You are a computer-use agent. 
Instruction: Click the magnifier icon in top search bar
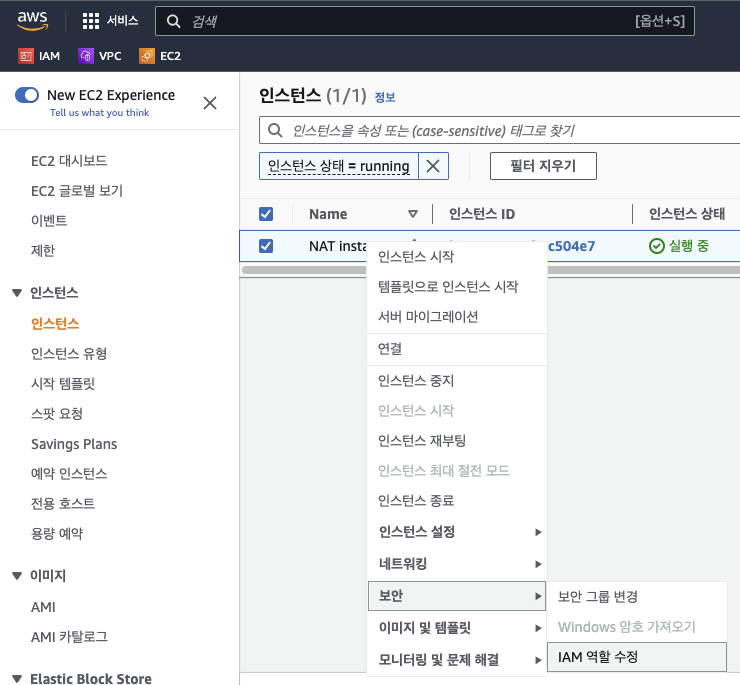(173, 21)
